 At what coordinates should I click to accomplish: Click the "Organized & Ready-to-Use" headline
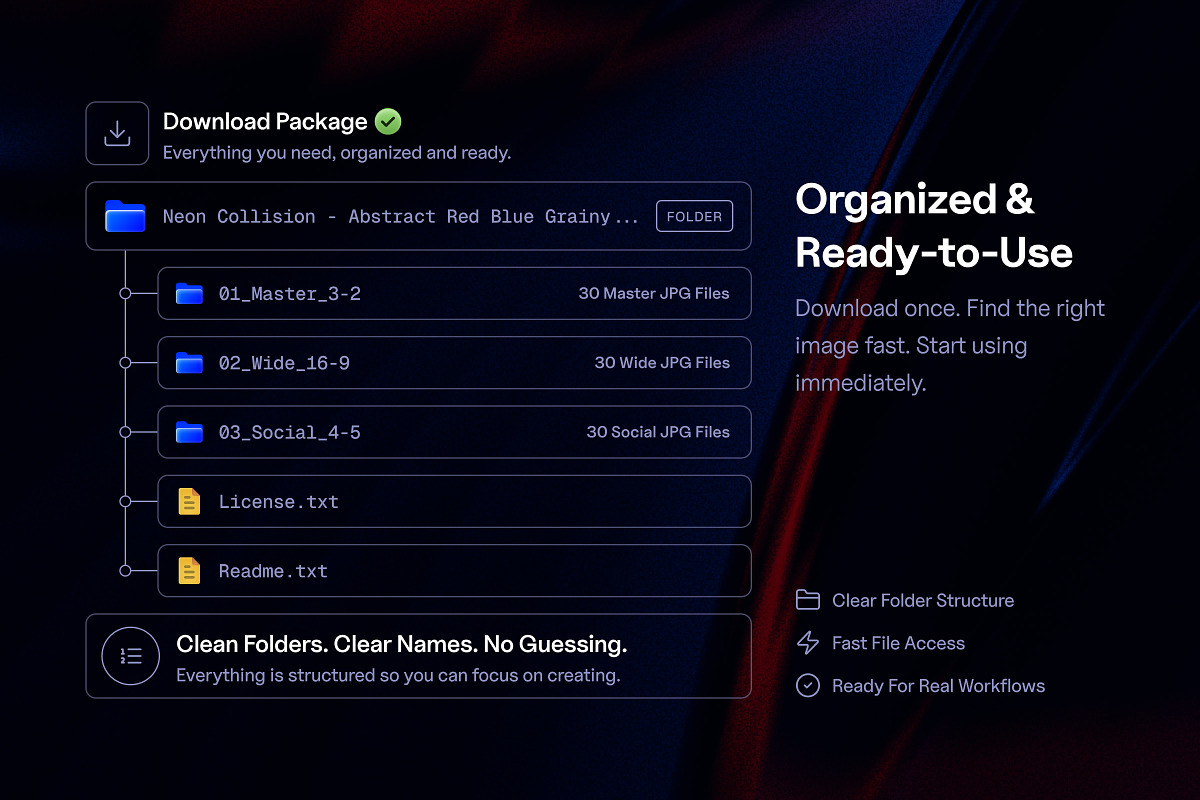click(934, 227)
